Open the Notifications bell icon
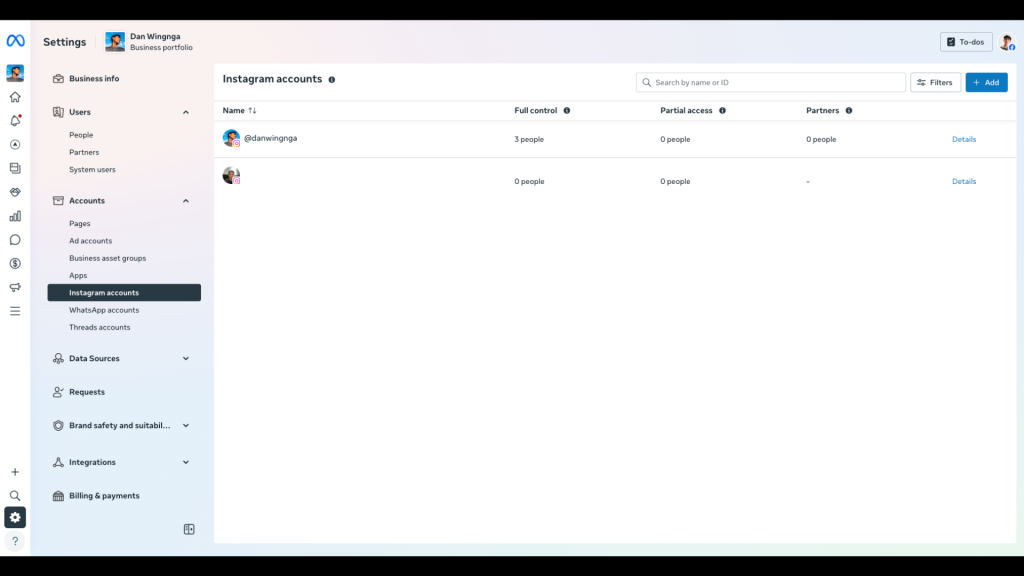This screenshot has width=1024, height=576. point(15,121)
